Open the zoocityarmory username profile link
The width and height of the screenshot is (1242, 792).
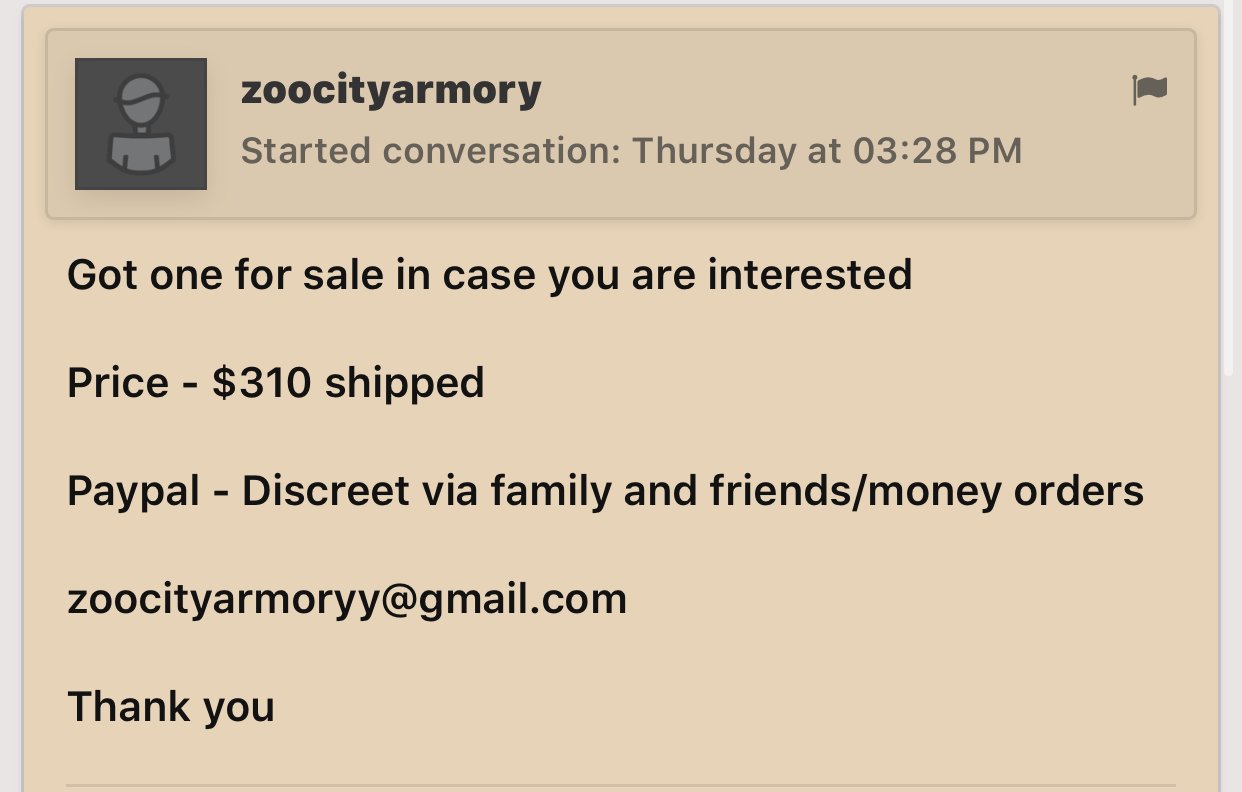[391, 91]
